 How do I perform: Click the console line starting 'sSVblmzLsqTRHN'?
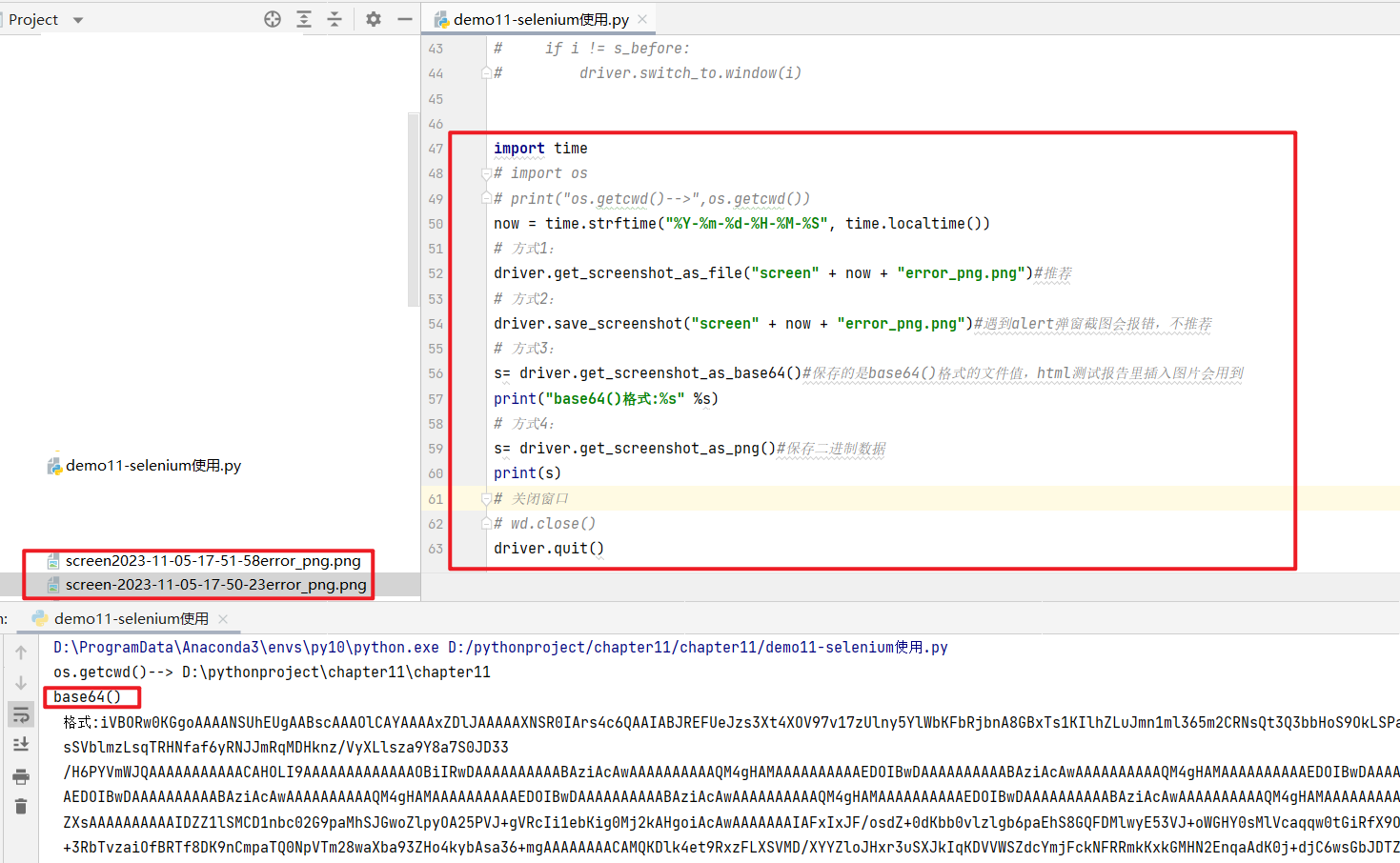click(286, 748)
